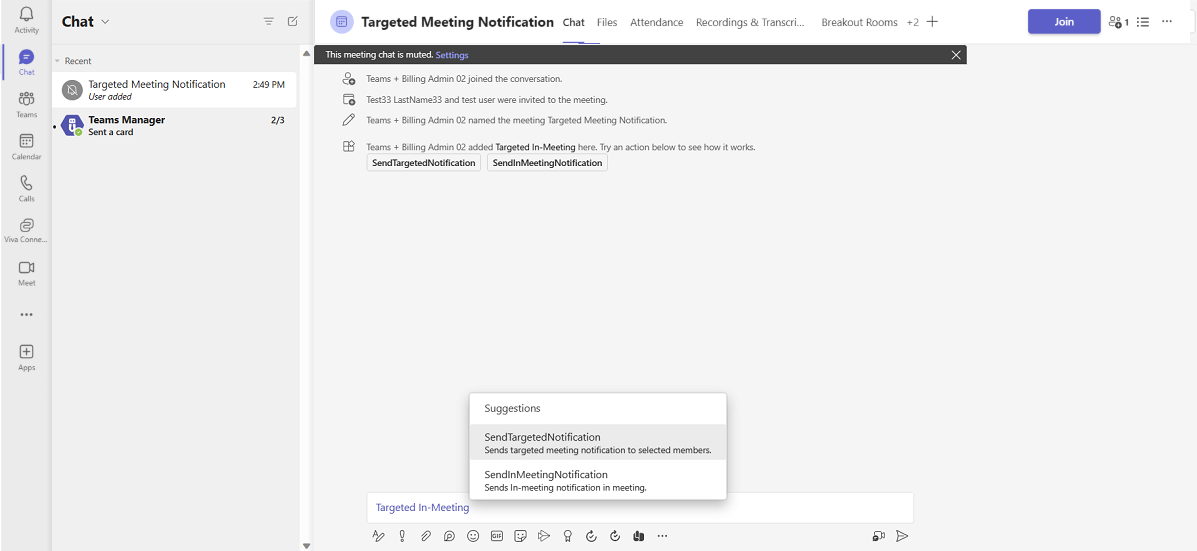This screenshot has width=1197, height=551.
Task: Click the chat list scrollbar down arrow
Action: click(307, 546)
